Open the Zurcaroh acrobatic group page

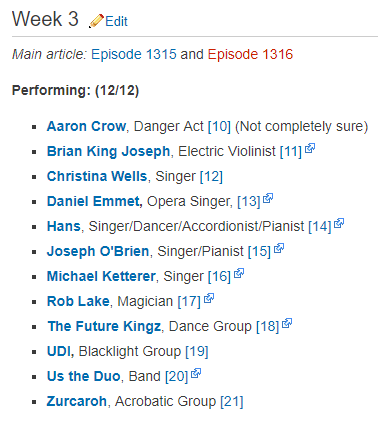[77, 401]
